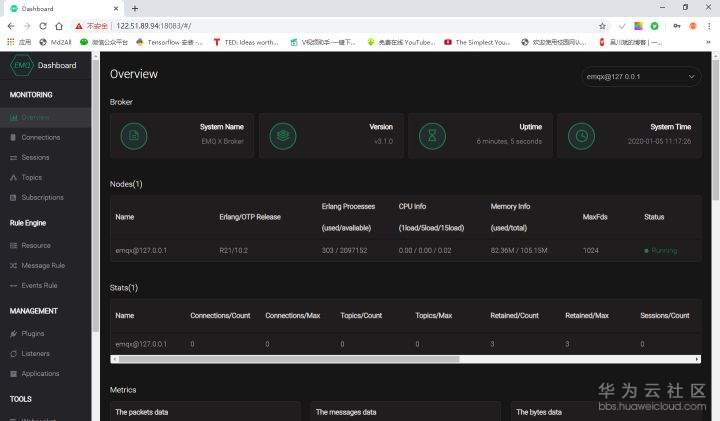720x421 pixels.
Task: Click the Events Rule sidebar icon
Action: (13, 286)
